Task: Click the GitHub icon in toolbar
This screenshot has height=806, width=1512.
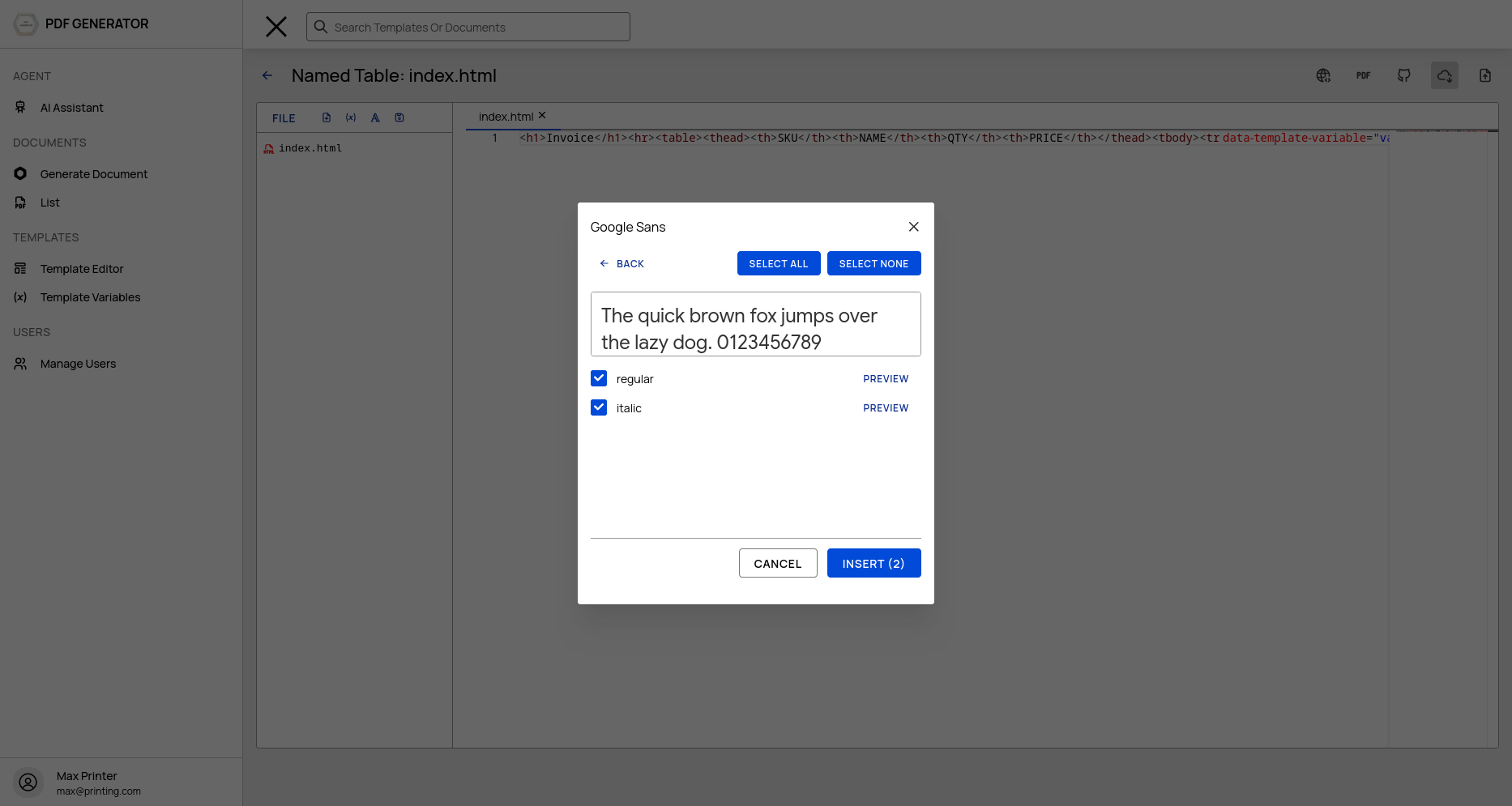Action: click(1404, 75)
